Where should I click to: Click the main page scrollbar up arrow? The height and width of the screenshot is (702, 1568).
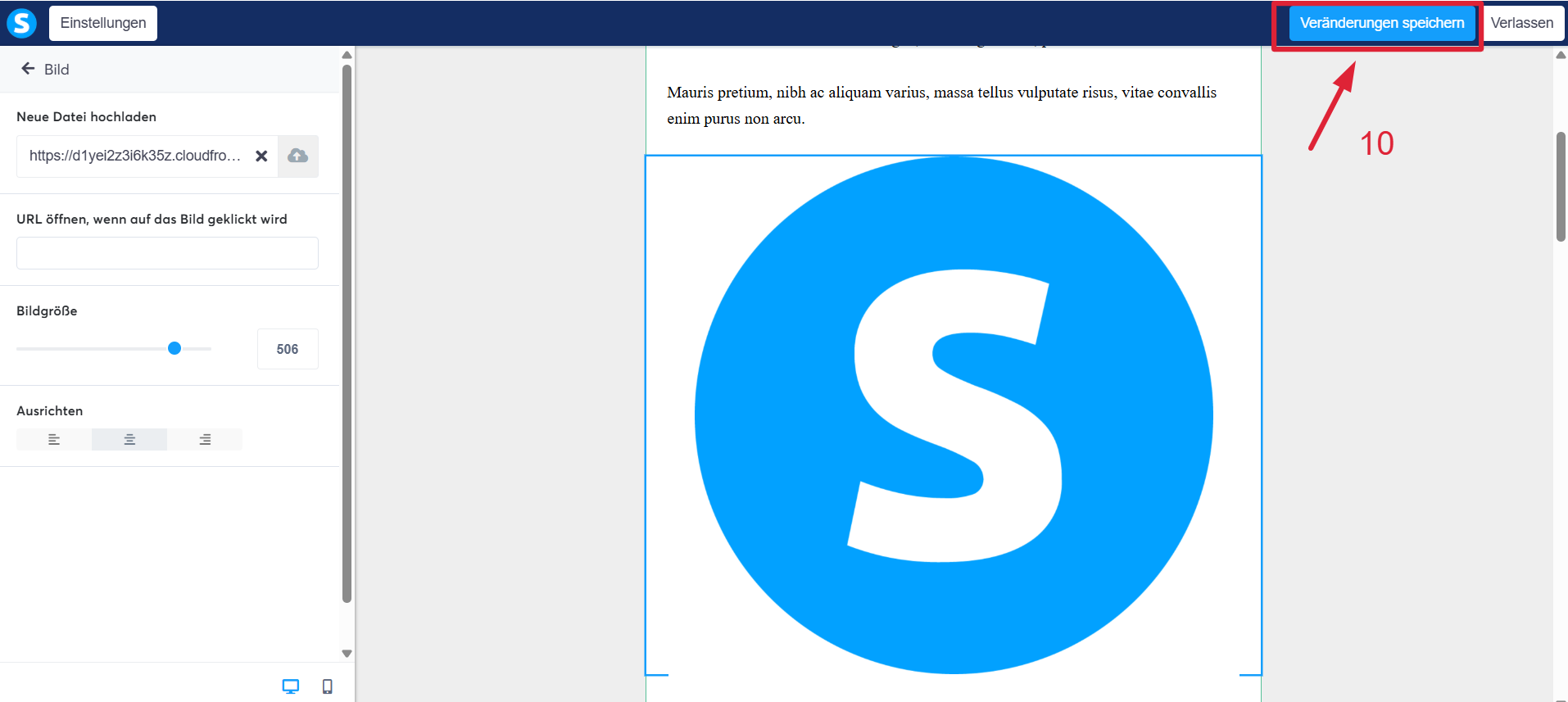[1561, 55]
